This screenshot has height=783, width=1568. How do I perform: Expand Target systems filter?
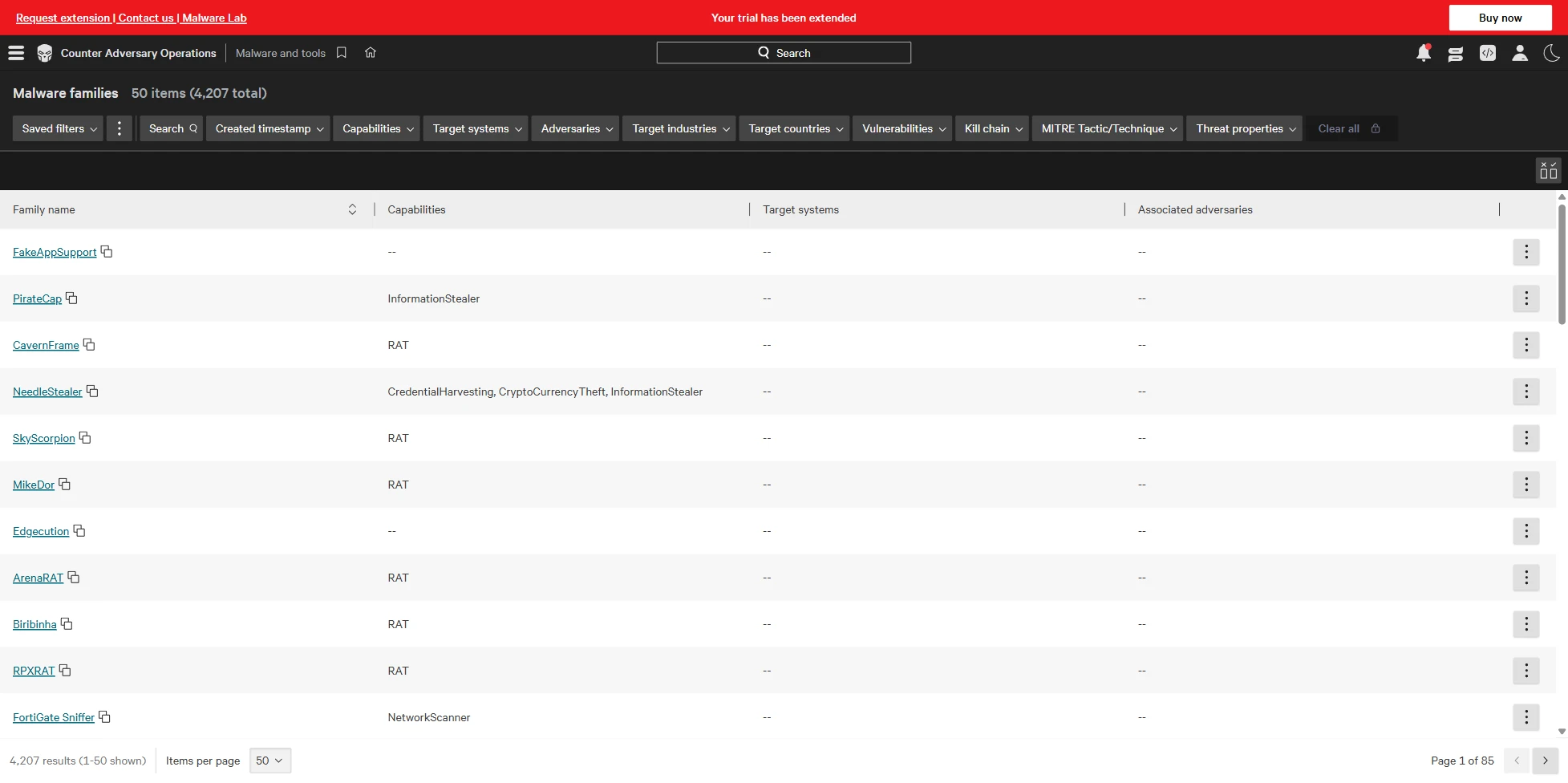click(476, 128)
